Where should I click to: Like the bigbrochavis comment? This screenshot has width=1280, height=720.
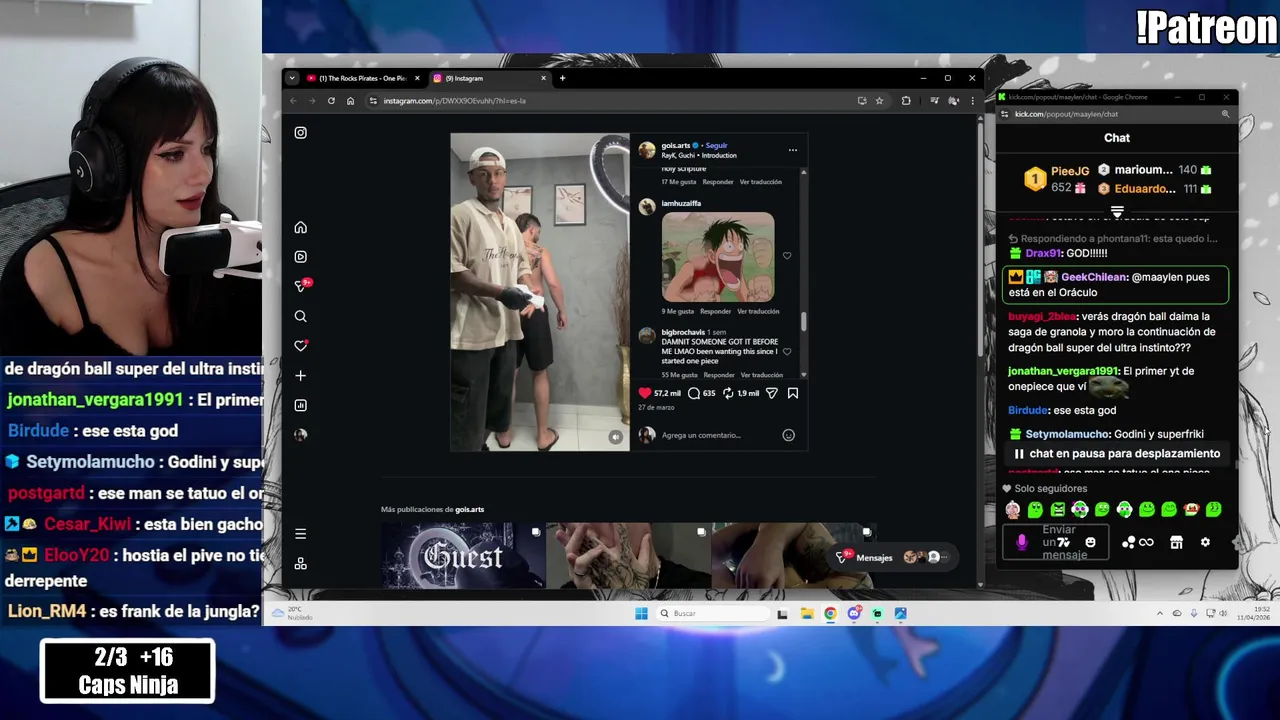(787, 352)
